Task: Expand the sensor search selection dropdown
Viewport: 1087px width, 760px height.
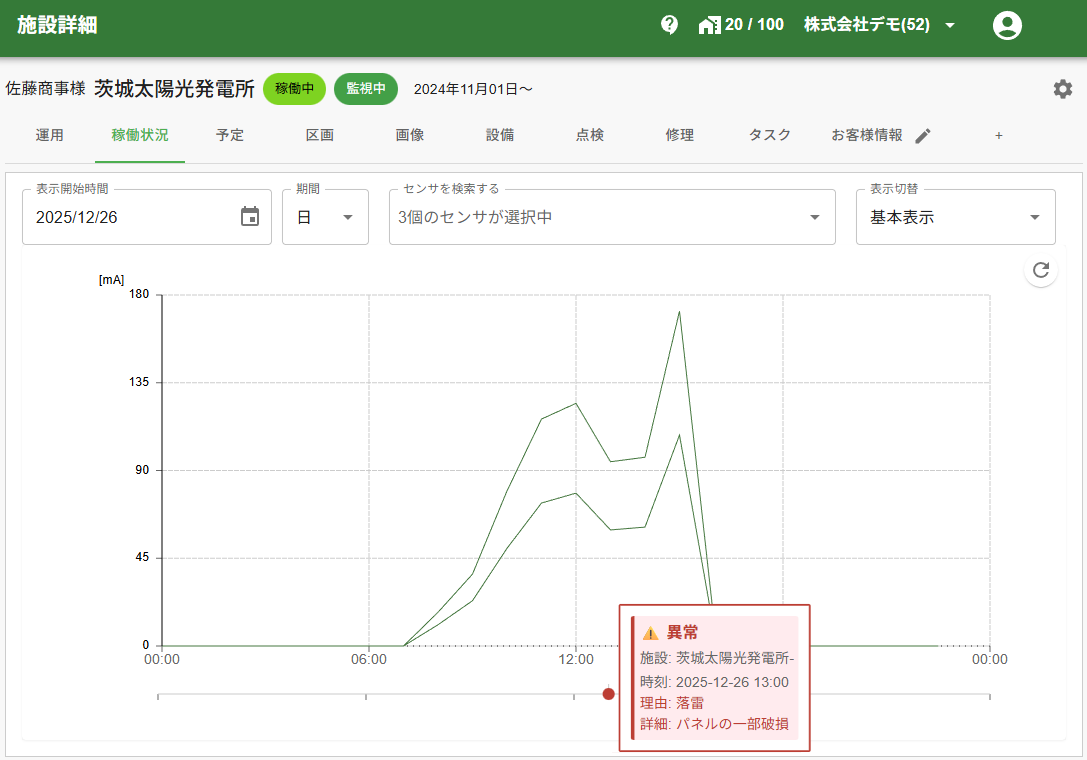Action: tap(612, 217)
